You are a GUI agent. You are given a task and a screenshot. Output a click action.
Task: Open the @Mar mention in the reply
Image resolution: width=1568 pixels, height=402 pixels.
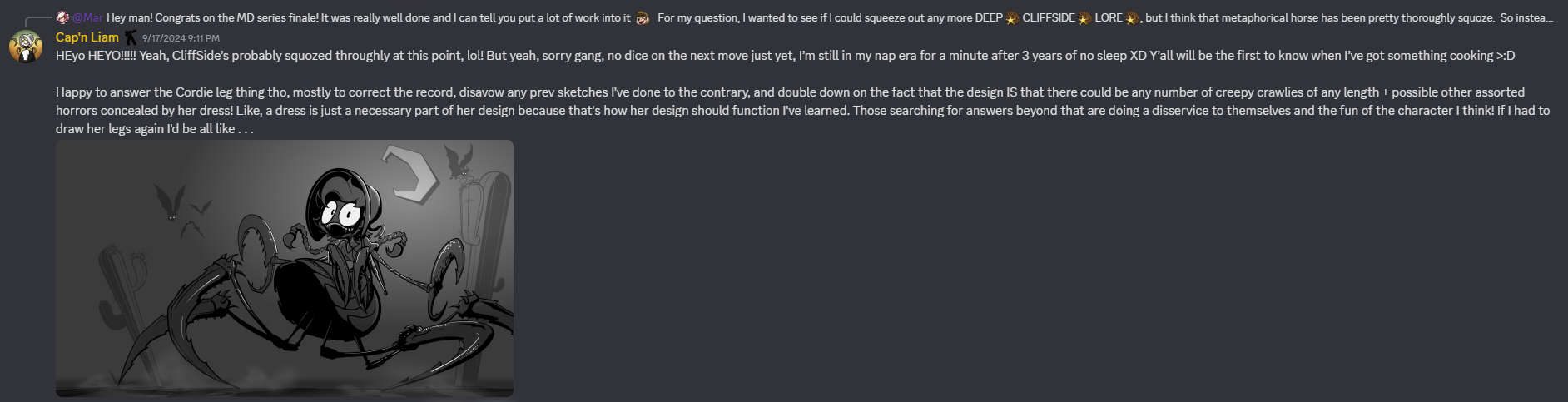click(x=87, y=17)
